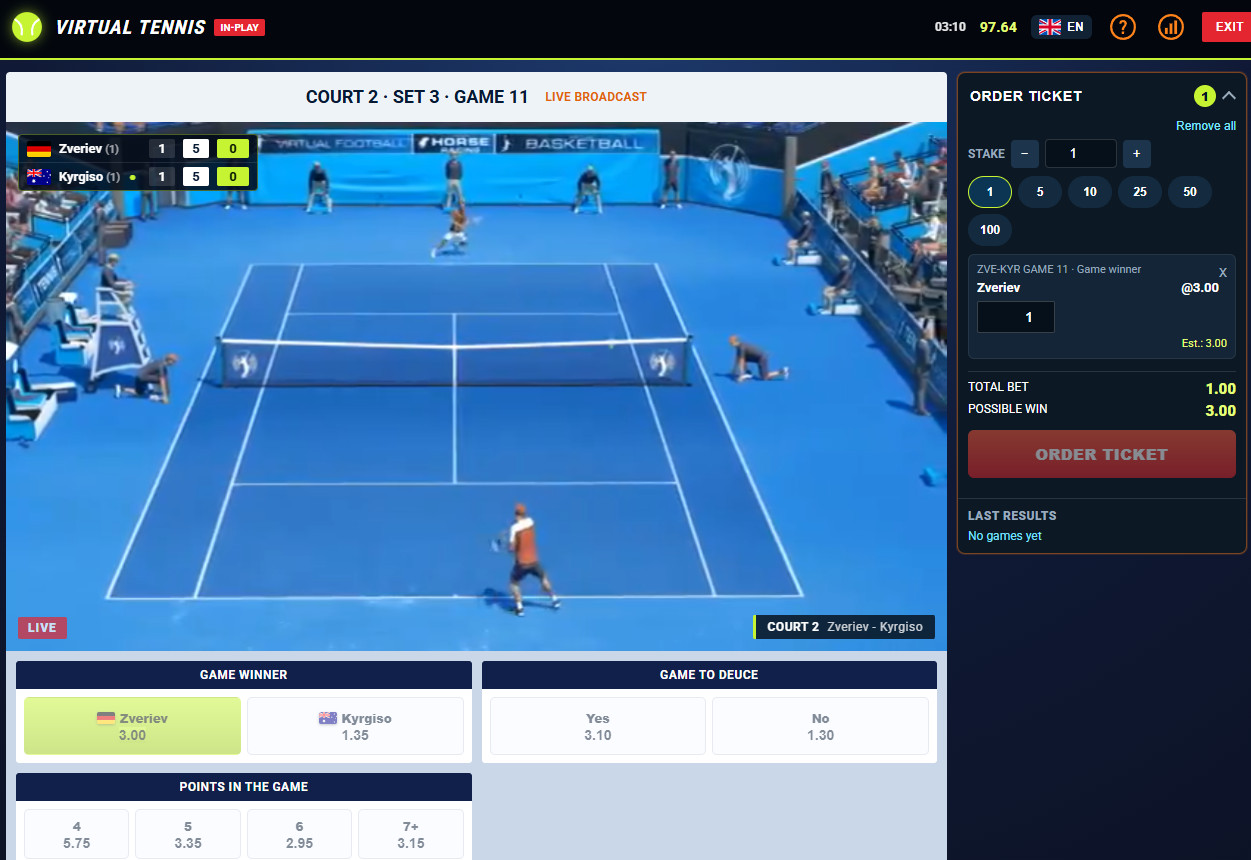The height and width of the screenshot is (860, 1251).
Task: Select stake chip 100
Action: coord(990,230)
